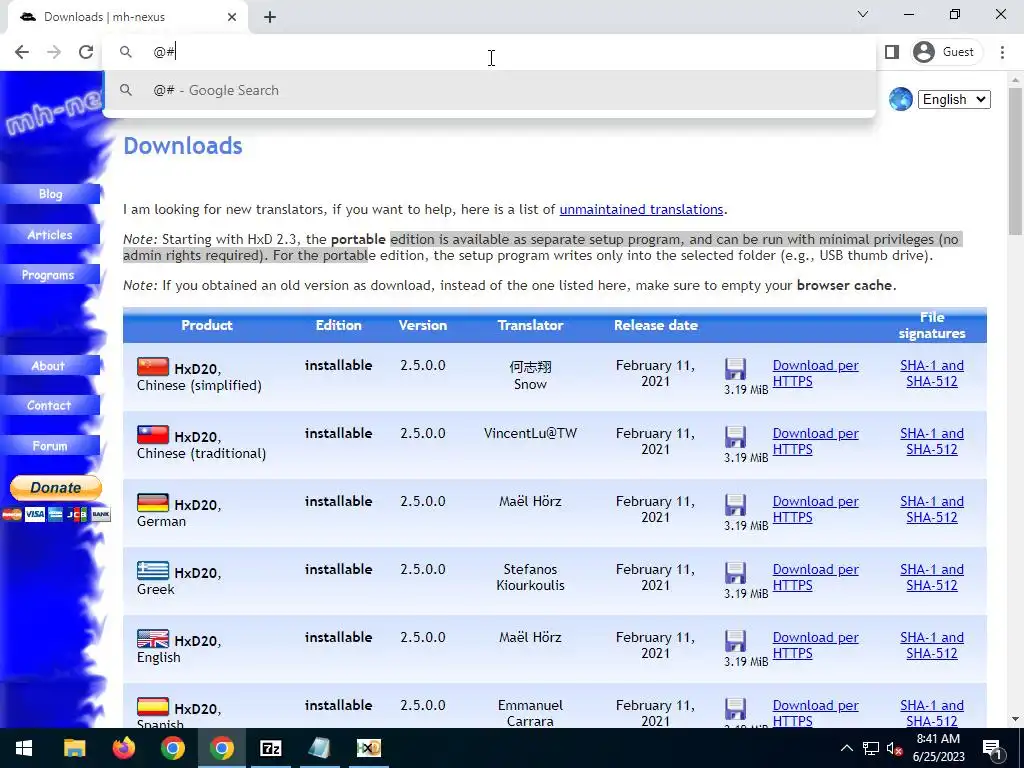Click the page vertical scrollbar thumb
The height and width of the screenshot is (768, 1024).
[1015, 161]
